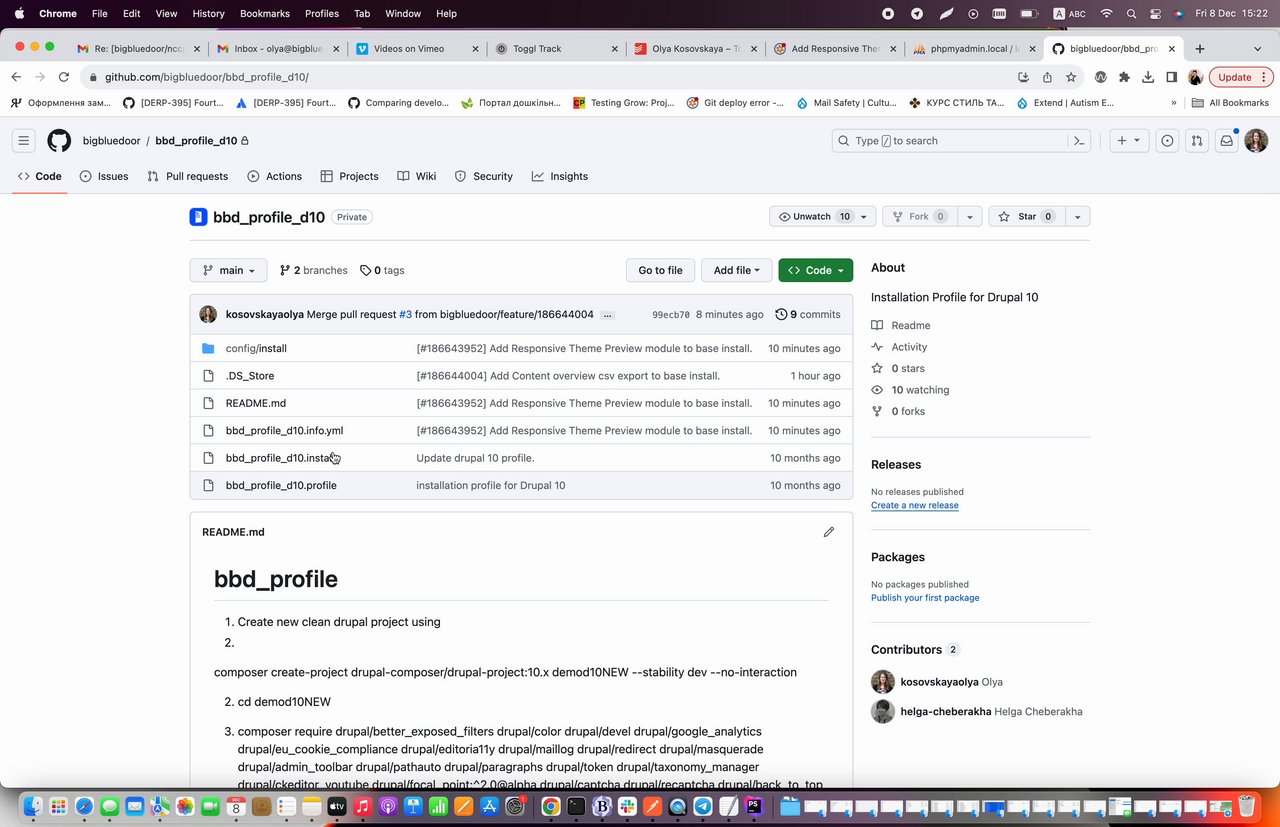Open Unwatch notifications dropdown
1280x827 pixels.
(x=822, y=216)
